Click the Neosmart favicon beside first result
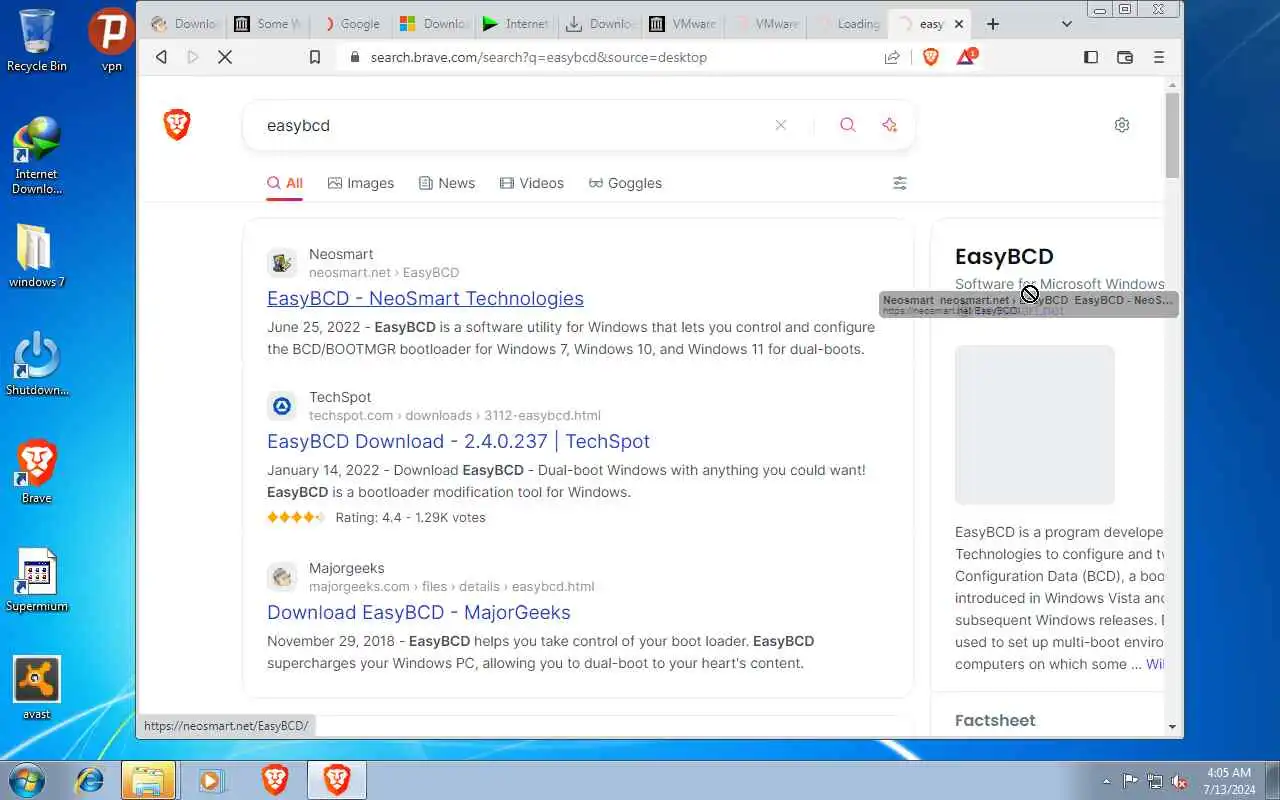The image size is (1280, 800). pyautogui.click(x=282, y=263)
